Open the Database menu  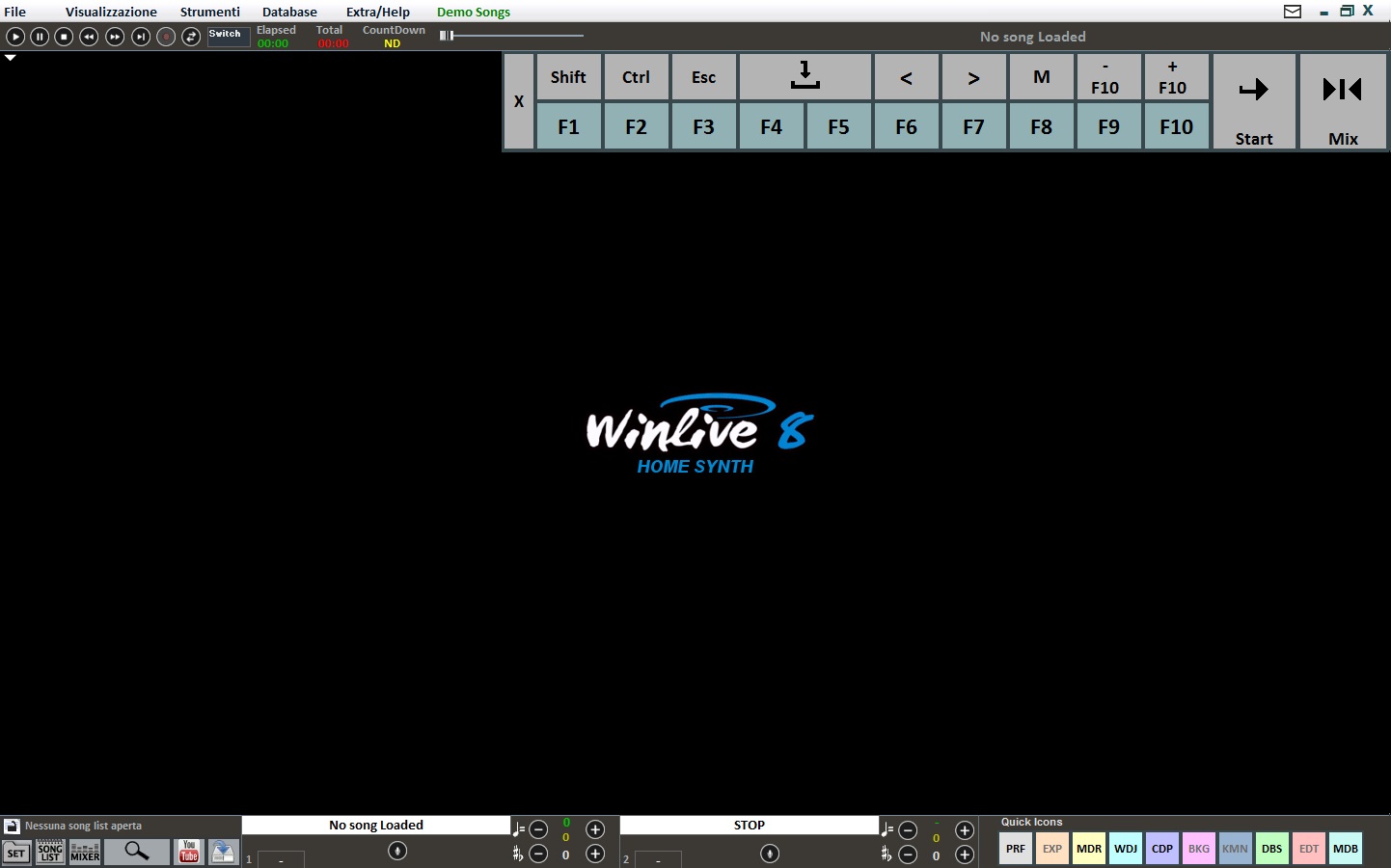pos(289,12)
